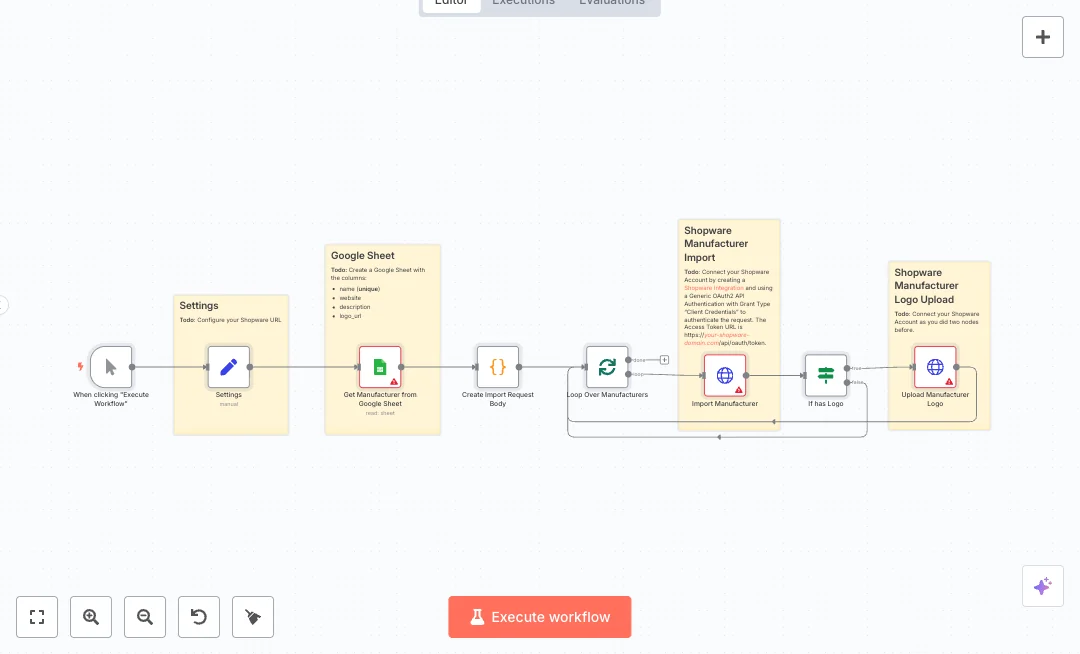Image resolution: width=1080 pixels, height=654 pixels.
Task: Switch to the Executions tab
Action: [523, 3]
